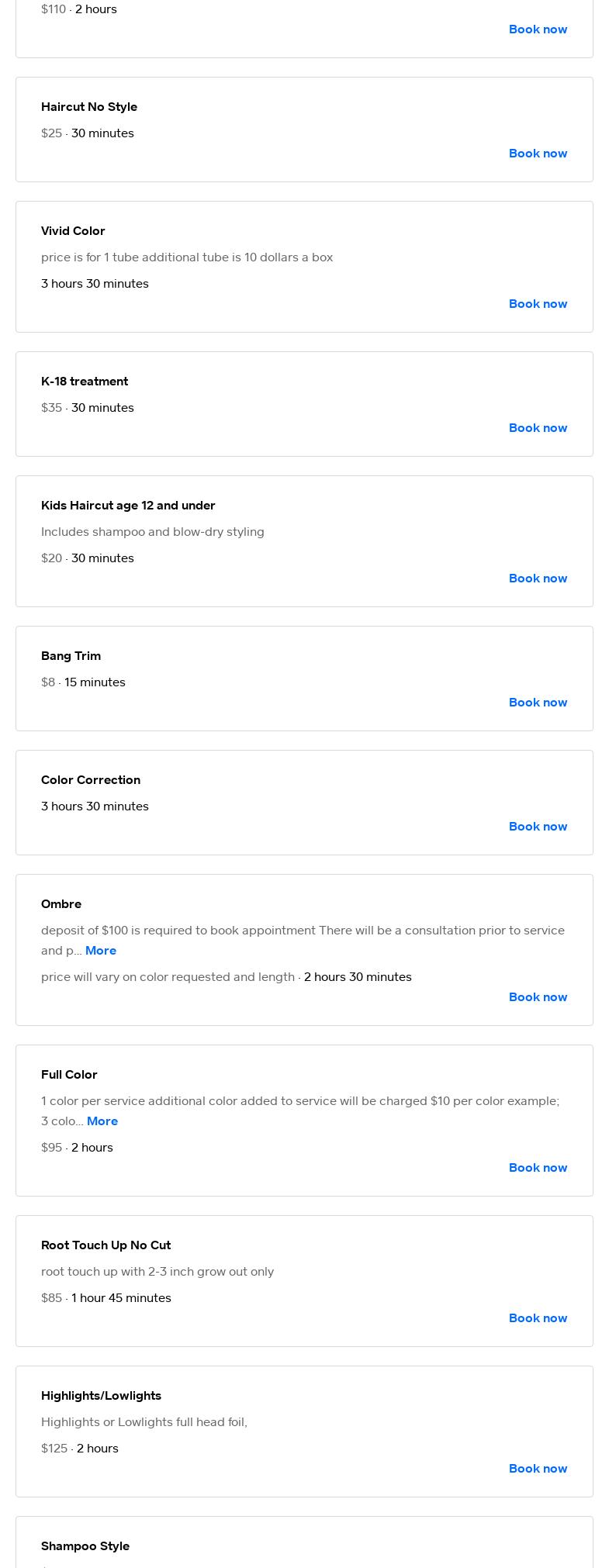Select the Ombre service title
Screen dimensions: 609x1568
(61, 904)
